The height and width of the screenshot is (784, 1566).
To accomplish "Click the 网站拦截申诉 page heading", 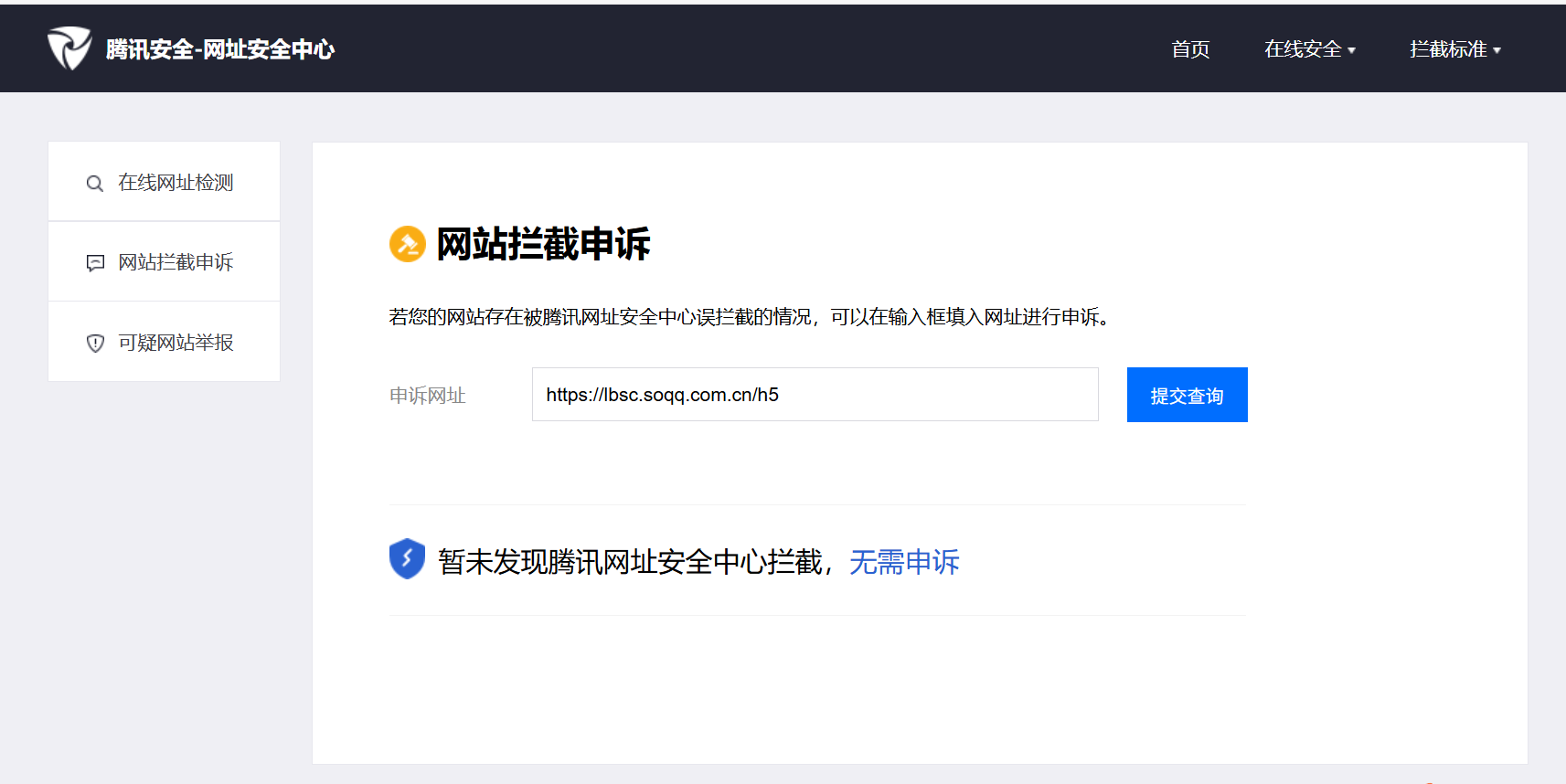I will tap(543, 244).
